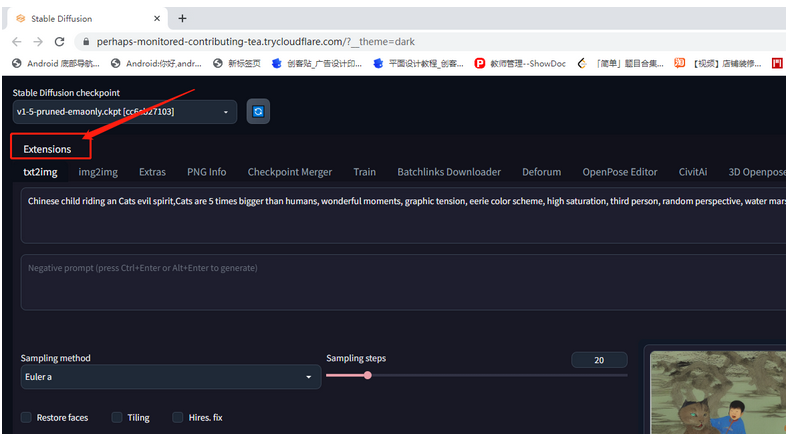Click the generated cat painting thumbnail

pyautogui.click(x=718, y=392)
